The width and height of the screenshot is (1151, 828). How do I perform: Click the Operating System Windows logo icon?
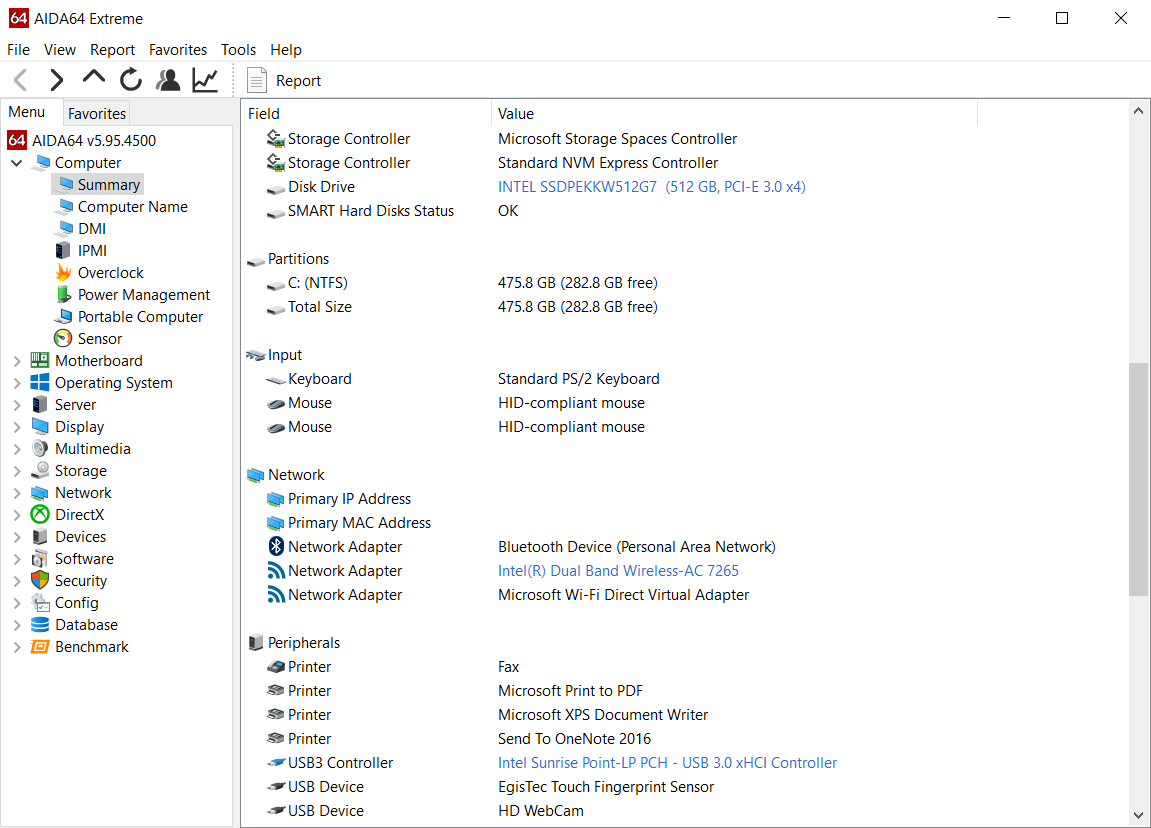(x=40, y=382)
